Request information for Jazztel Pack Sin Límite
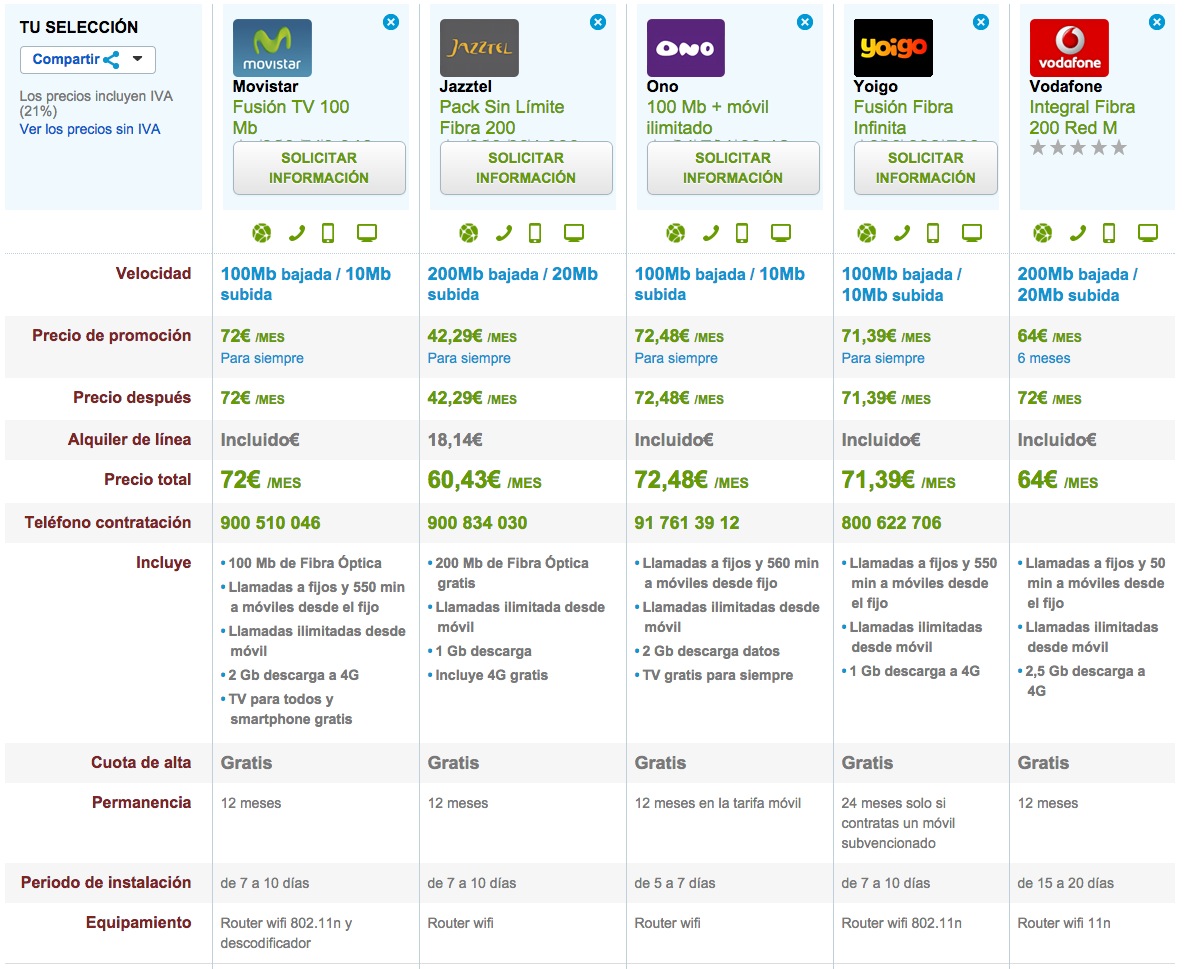The image size is (1186, 969). click(526, 168)
